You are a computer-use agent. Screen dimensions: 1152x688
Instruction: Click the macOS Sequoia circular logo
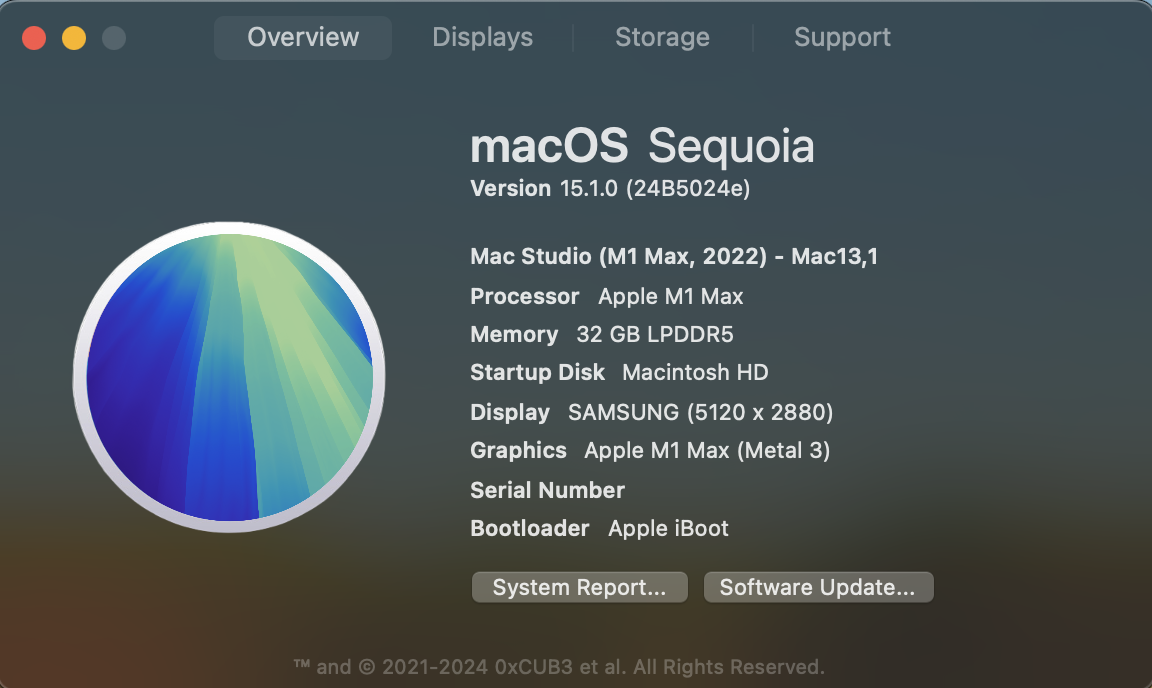pyautogui.click(x=229, y=377)
